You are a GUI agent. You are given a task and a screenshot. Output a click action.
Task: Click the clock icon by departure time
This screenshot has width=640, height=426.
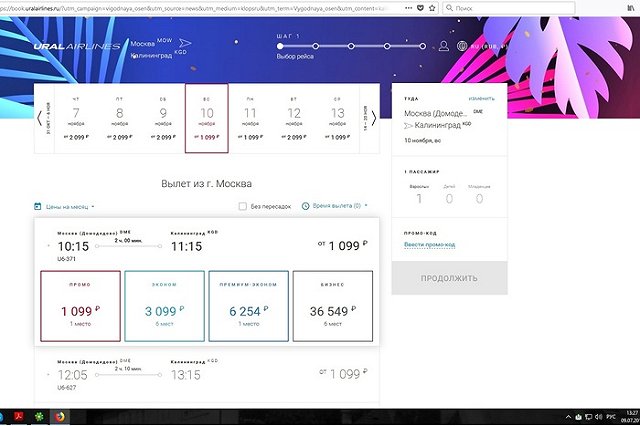click(305, 206)
